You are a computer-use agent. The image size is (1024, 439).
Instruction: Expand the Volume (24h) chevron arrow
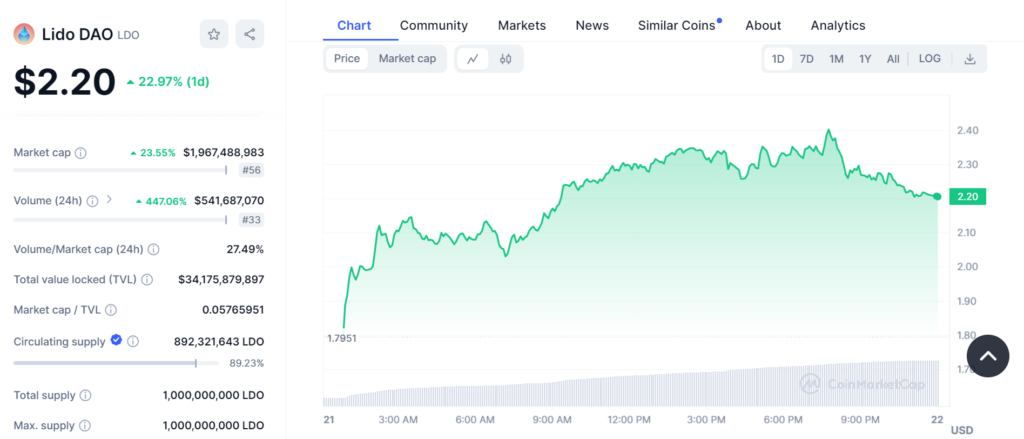(109, 199)
